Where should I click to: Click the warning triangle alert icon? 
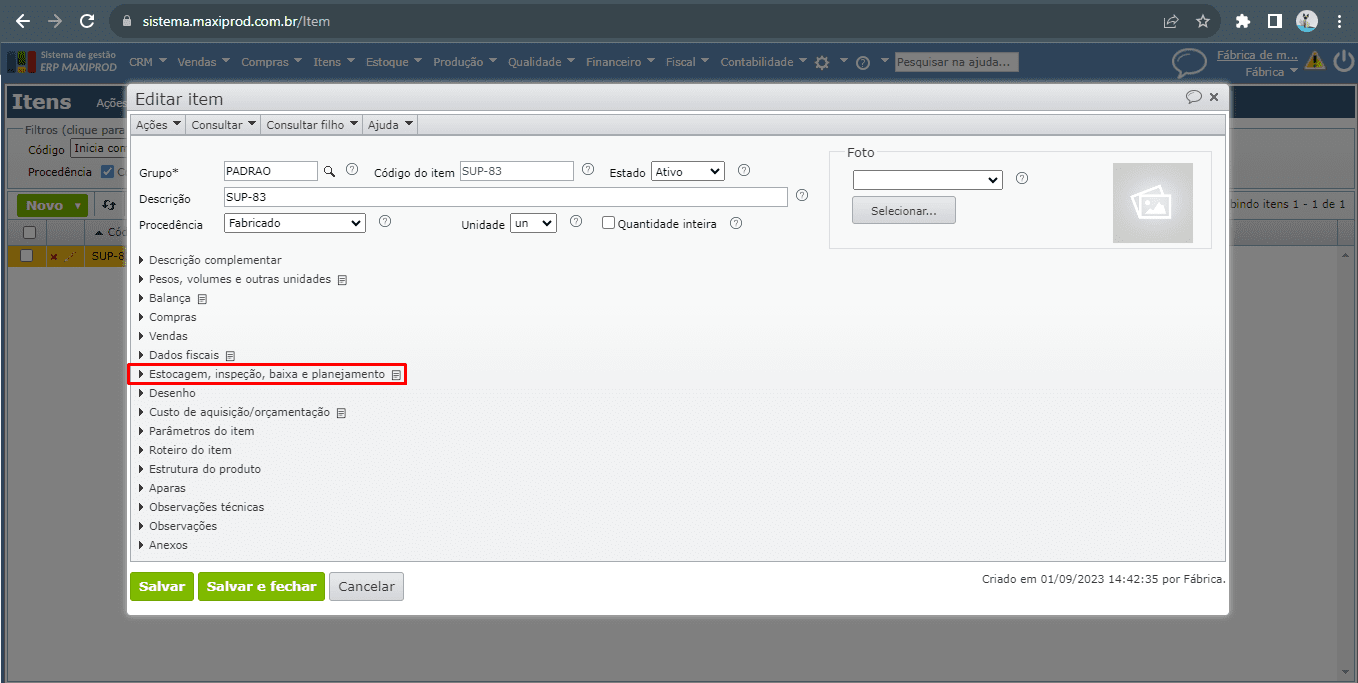coord(1315,60)
